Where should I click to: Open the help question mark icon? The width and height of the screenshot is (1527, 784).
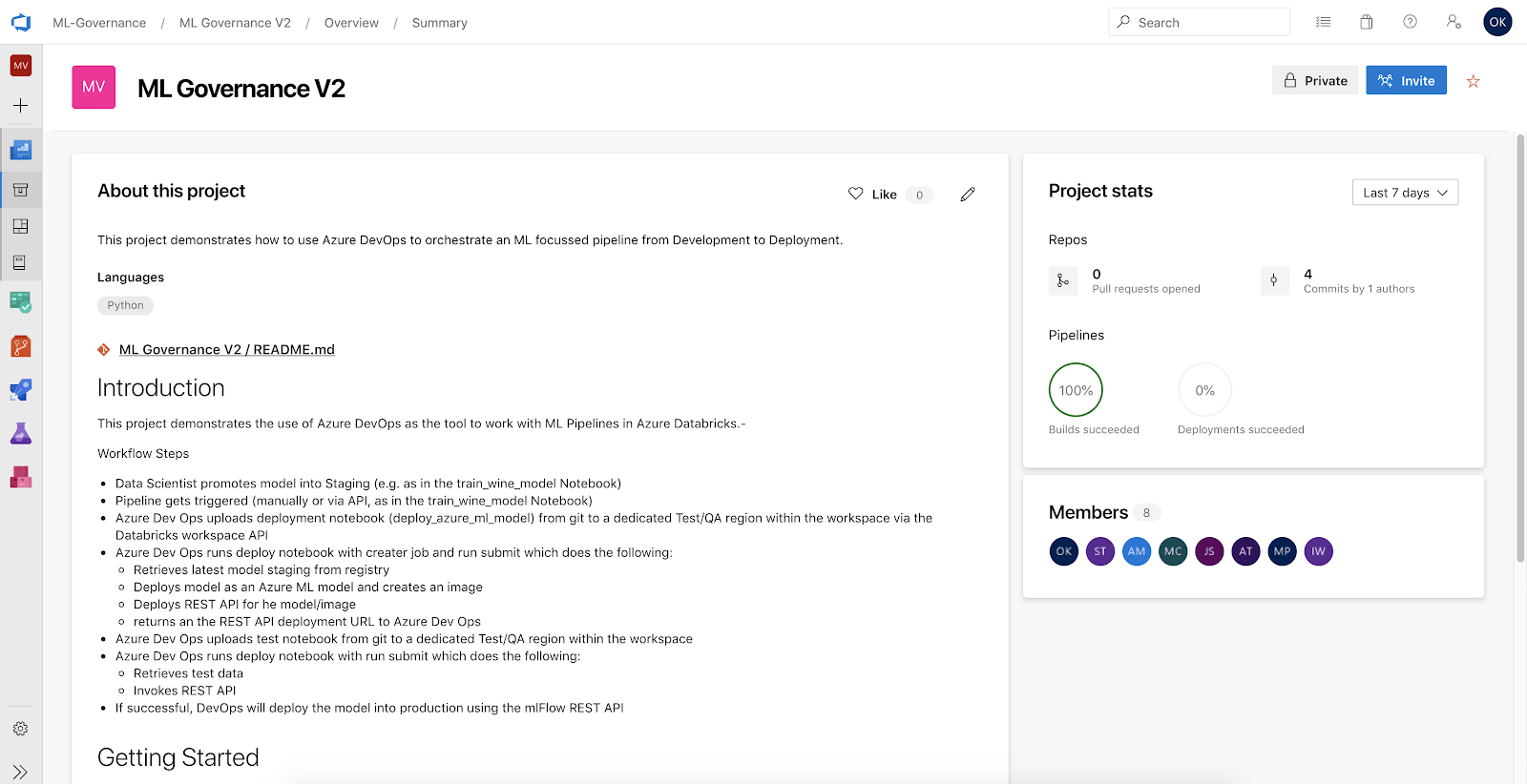click(x=1410, y=22)
